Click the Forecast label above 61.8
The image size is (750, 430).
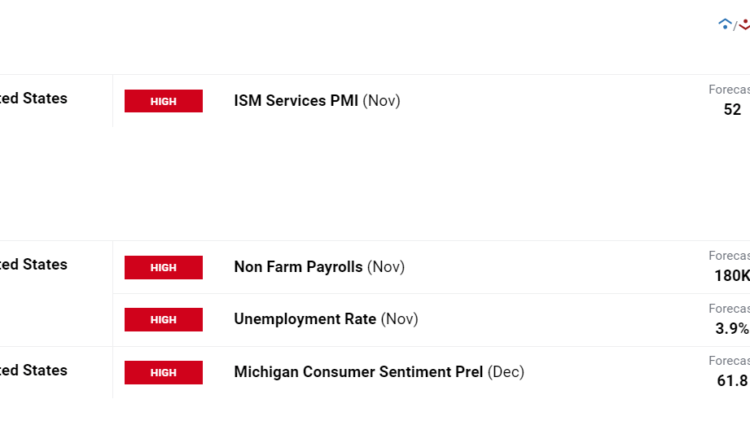click(729, 361)
